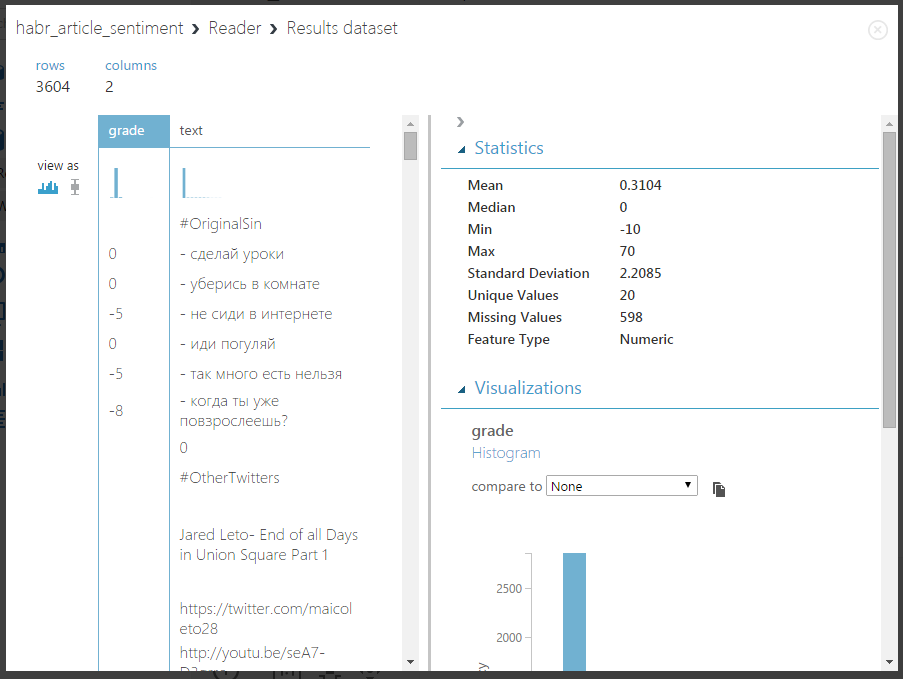Select the grade column header
This screenshot has height=679, width=903.
tap(133, 131)
